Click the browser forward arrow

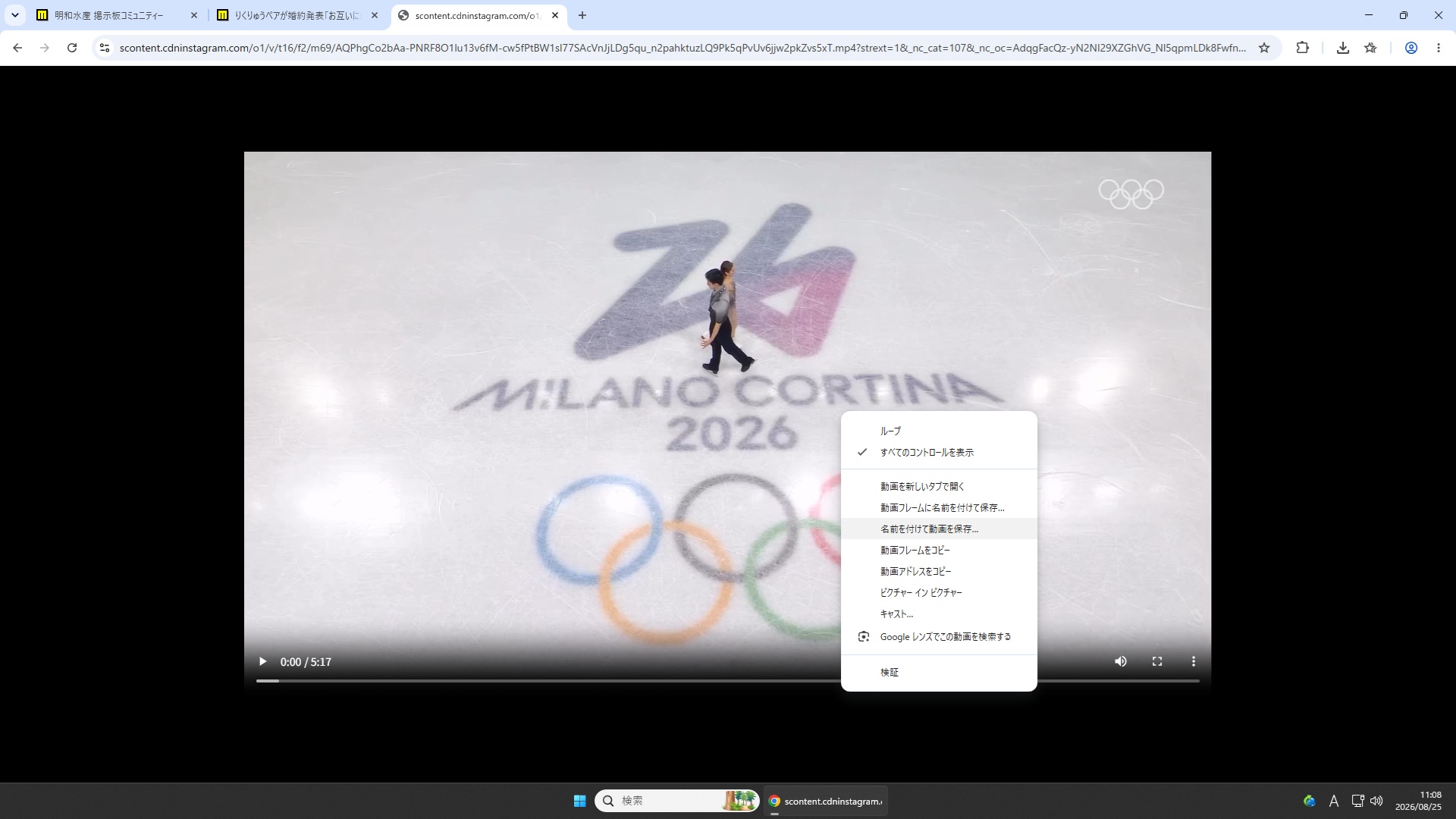(45, 48)
